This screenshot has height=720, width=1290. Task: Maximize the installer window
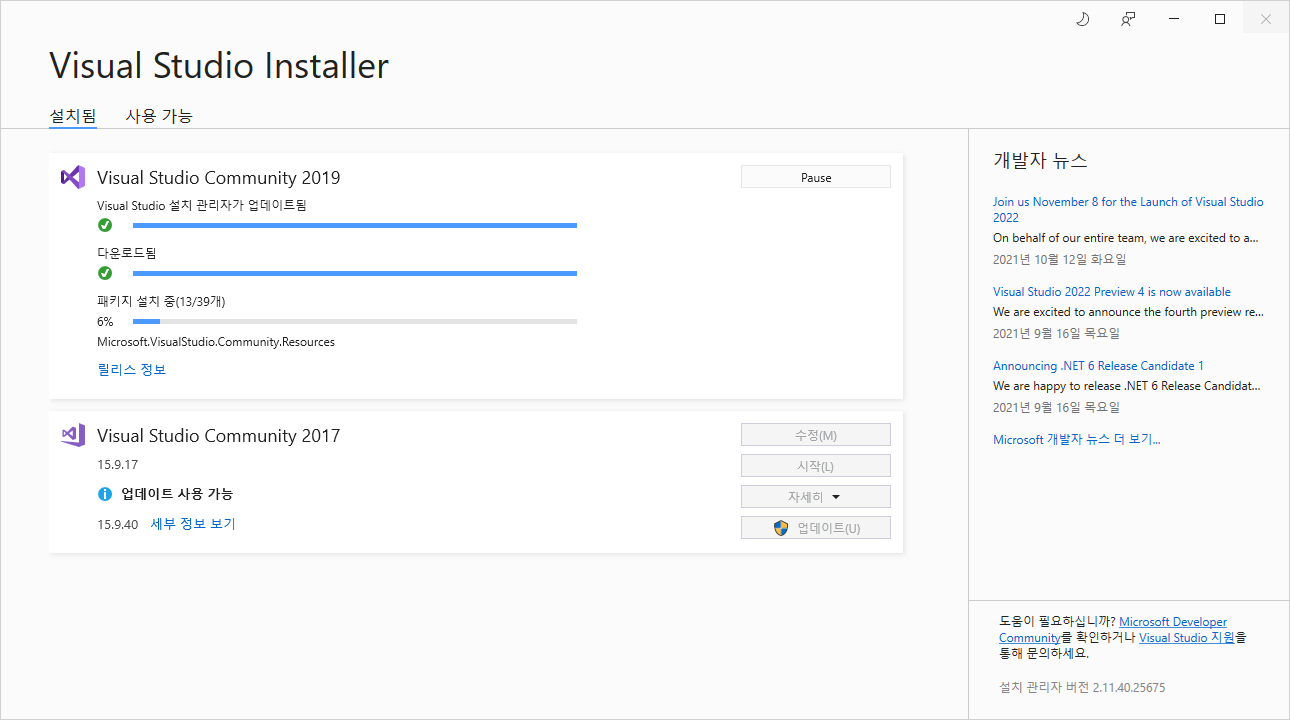[1220, 19]
